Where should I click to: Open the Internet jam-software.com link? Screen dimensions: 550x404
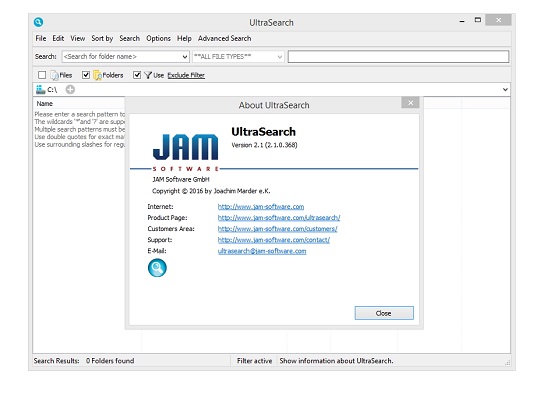point(261,207)
